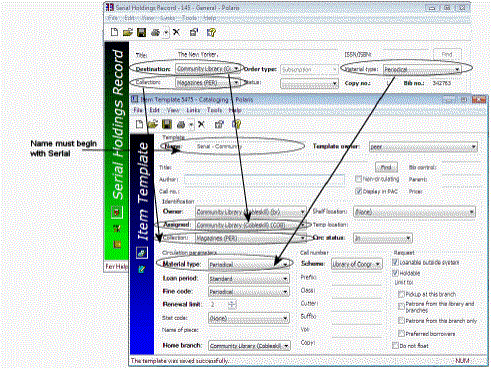Open the Template owner dropdown
The height and width of the screenshot is (368, 491).
[x=474, y=147]
